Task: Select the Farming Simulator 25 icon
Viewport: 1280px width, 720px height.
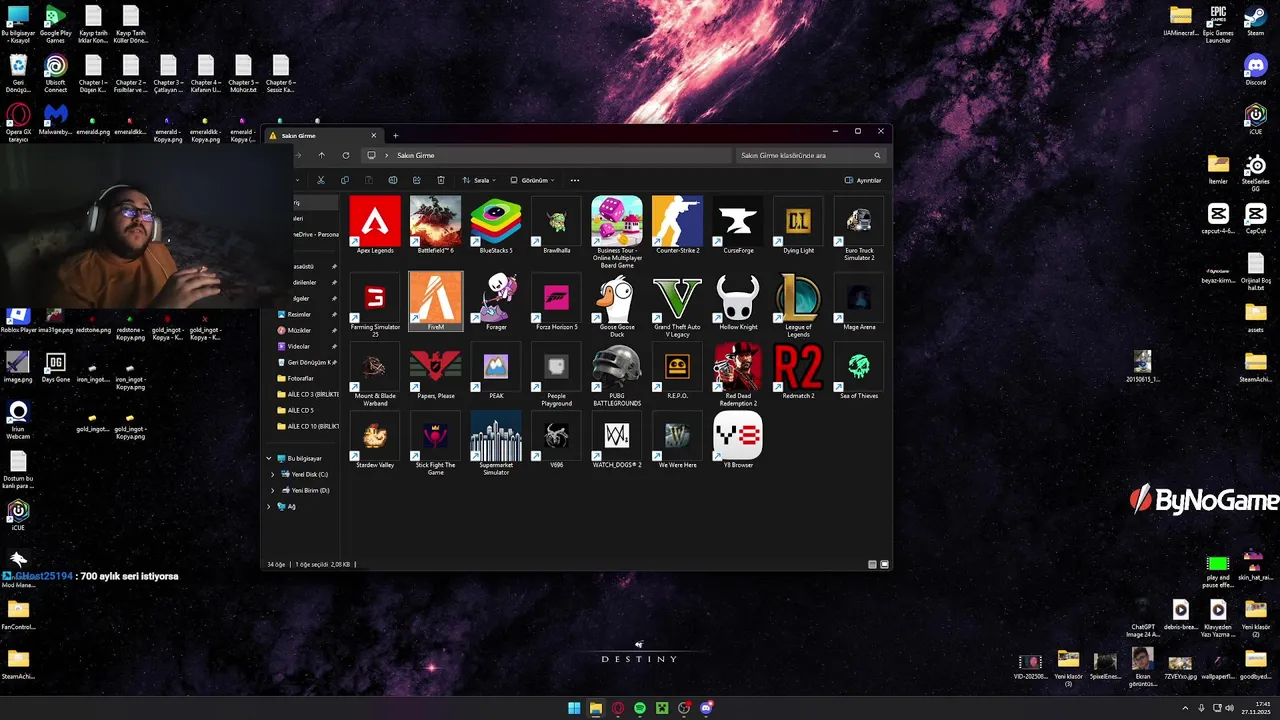Action: click(x=375, y=306)
